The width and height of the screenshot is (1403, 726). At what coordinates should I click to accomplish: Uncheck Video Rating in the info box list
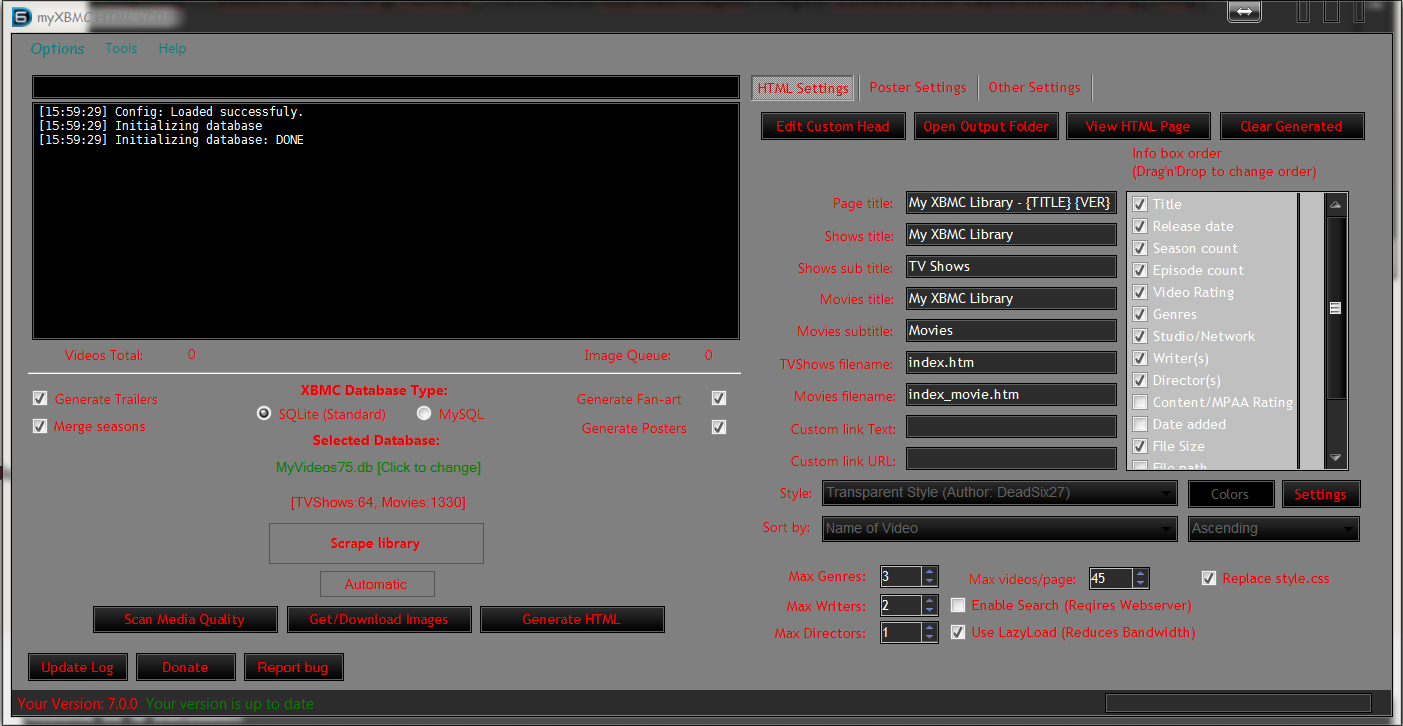tap(1140, 292)
